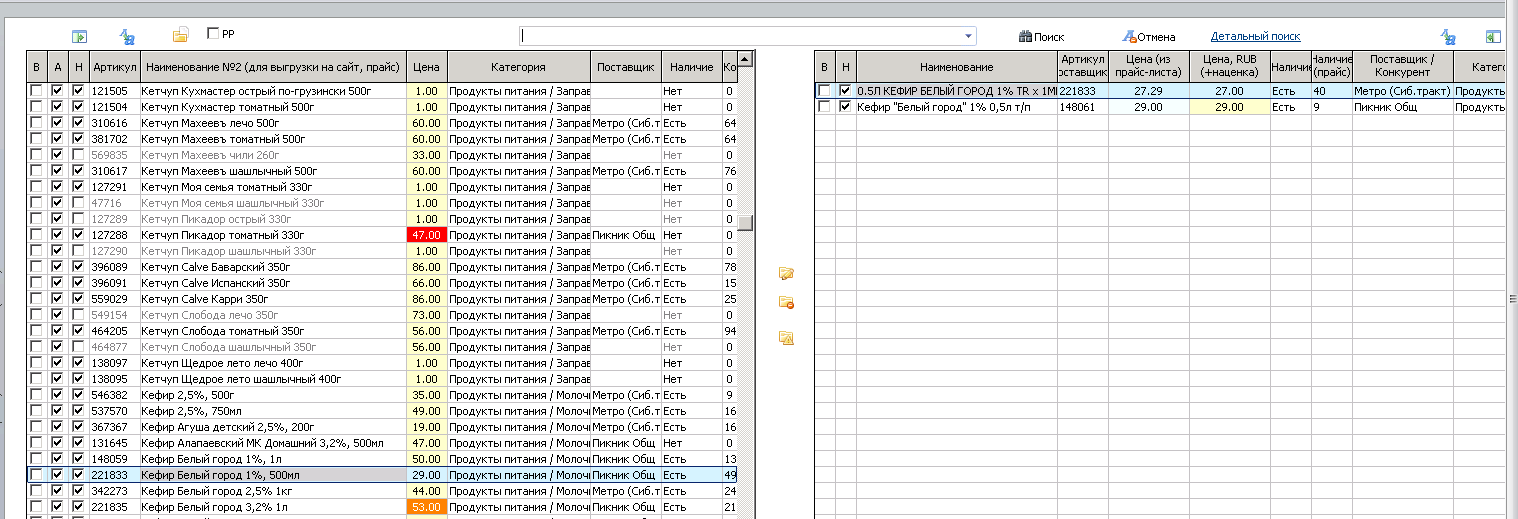Click the green arrow panel icon at far right
The image size is (1518, 519).
point(1494,36)
